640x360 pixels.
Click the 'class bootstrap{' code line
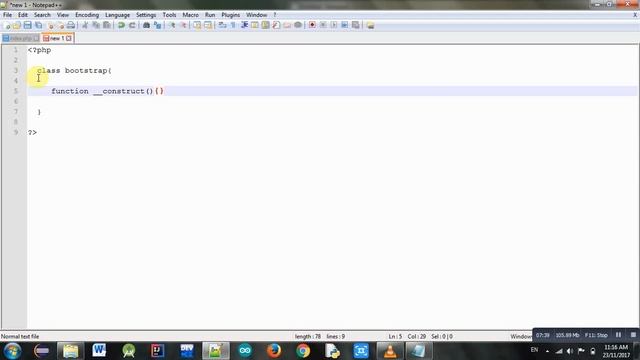[75, 71]
